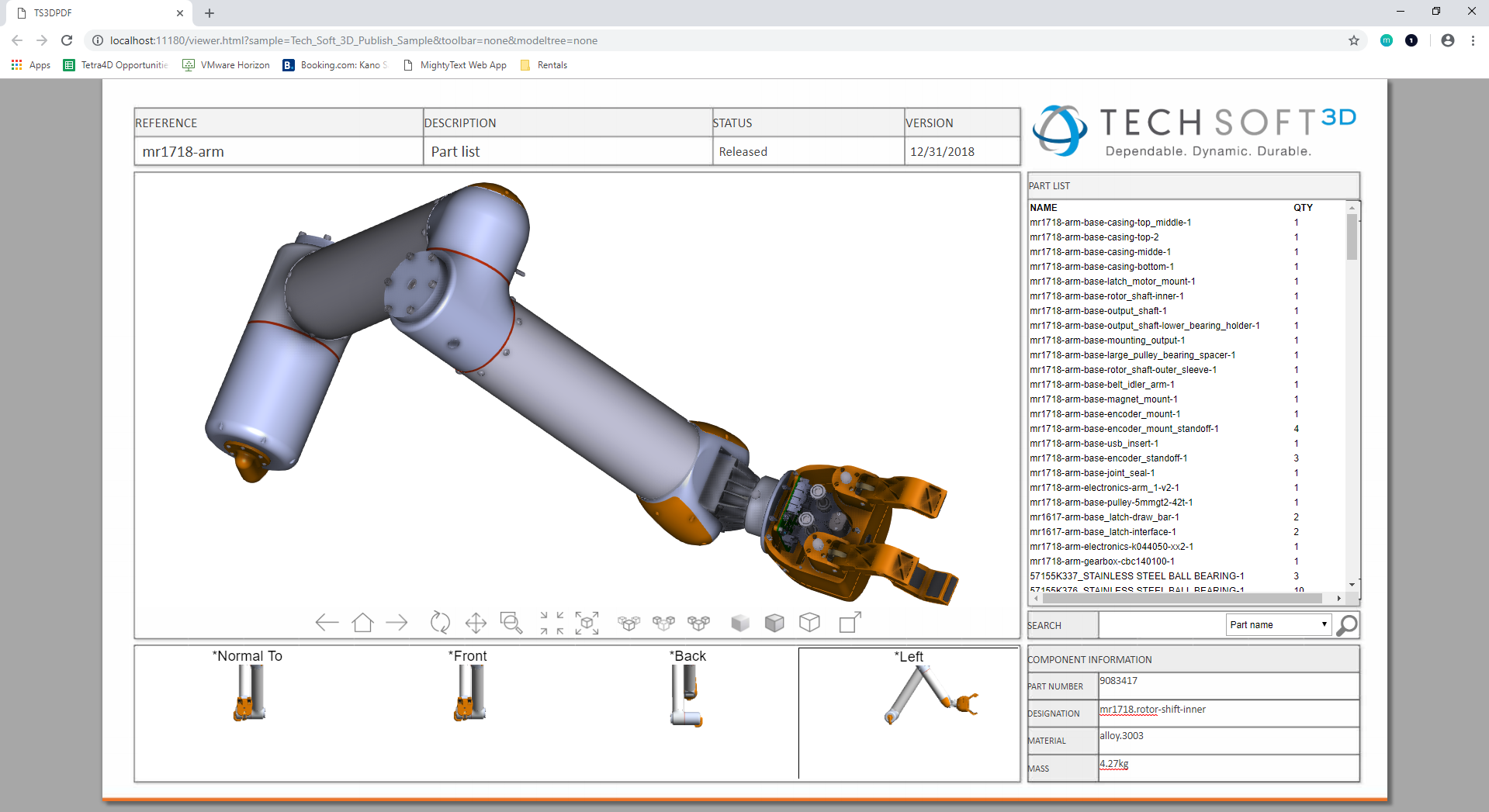Click the search text input field
The image size is (1489, 812).
[1162, 625]
